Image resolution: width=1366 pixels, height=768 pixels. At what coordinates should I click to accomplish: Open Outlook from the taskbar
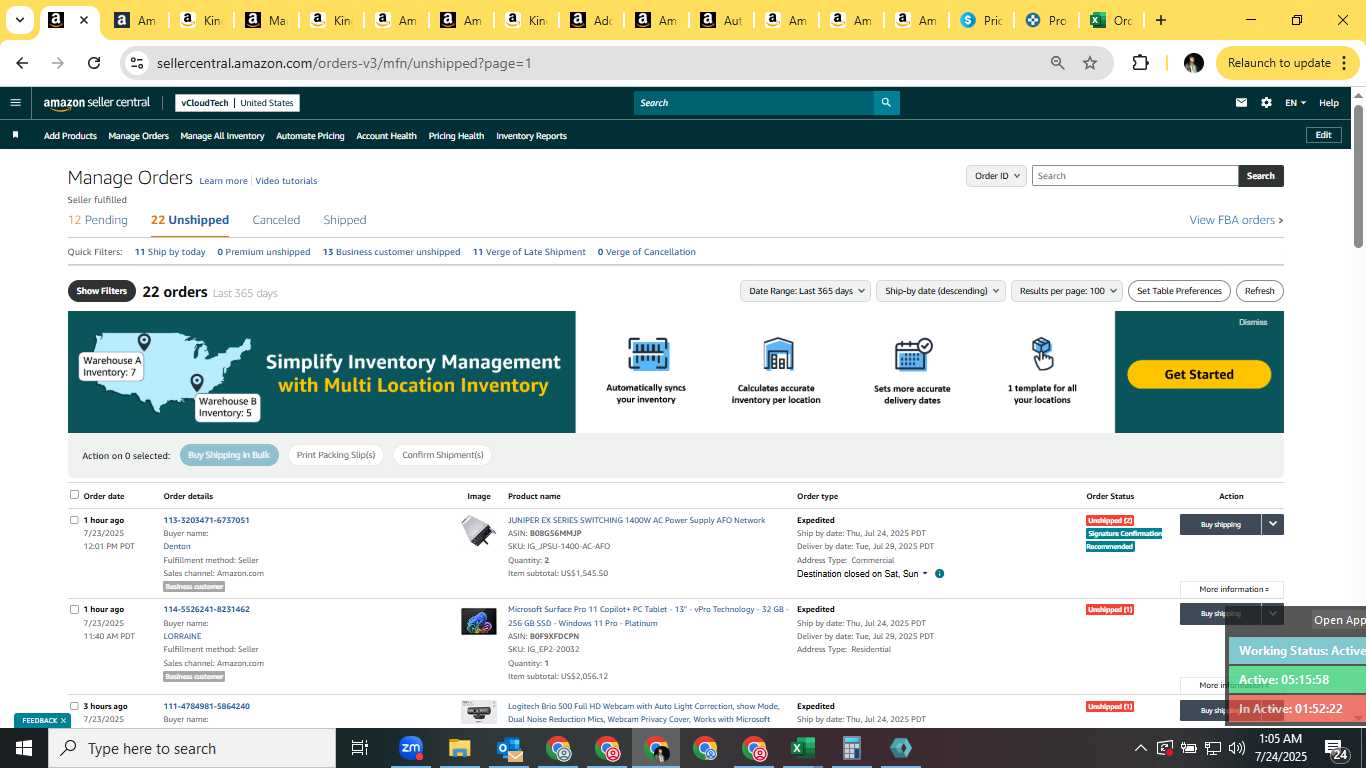click(508, 748)
